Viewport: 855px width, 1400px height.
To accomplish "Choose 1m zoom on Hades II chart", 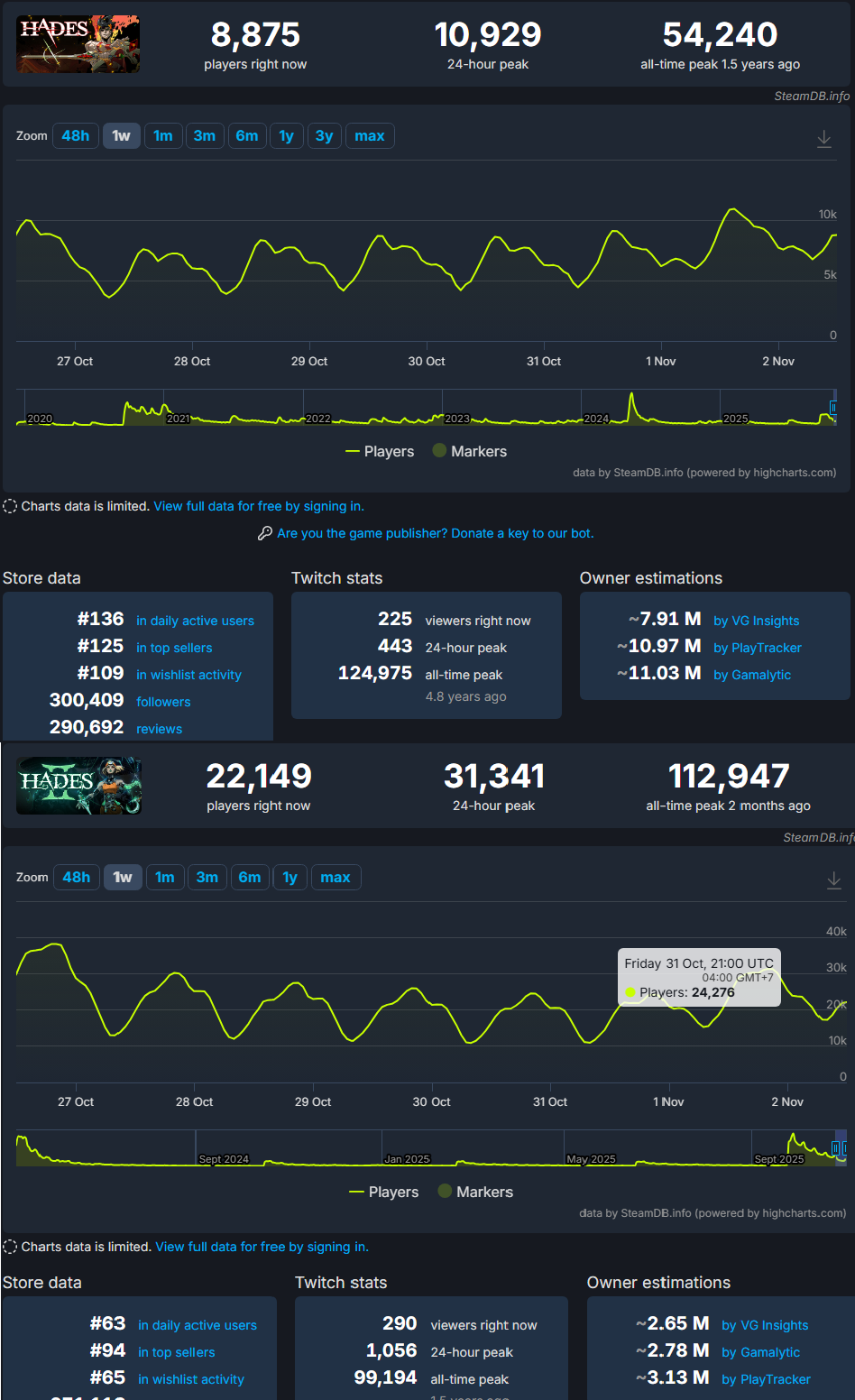I will (x=165, y=877).
